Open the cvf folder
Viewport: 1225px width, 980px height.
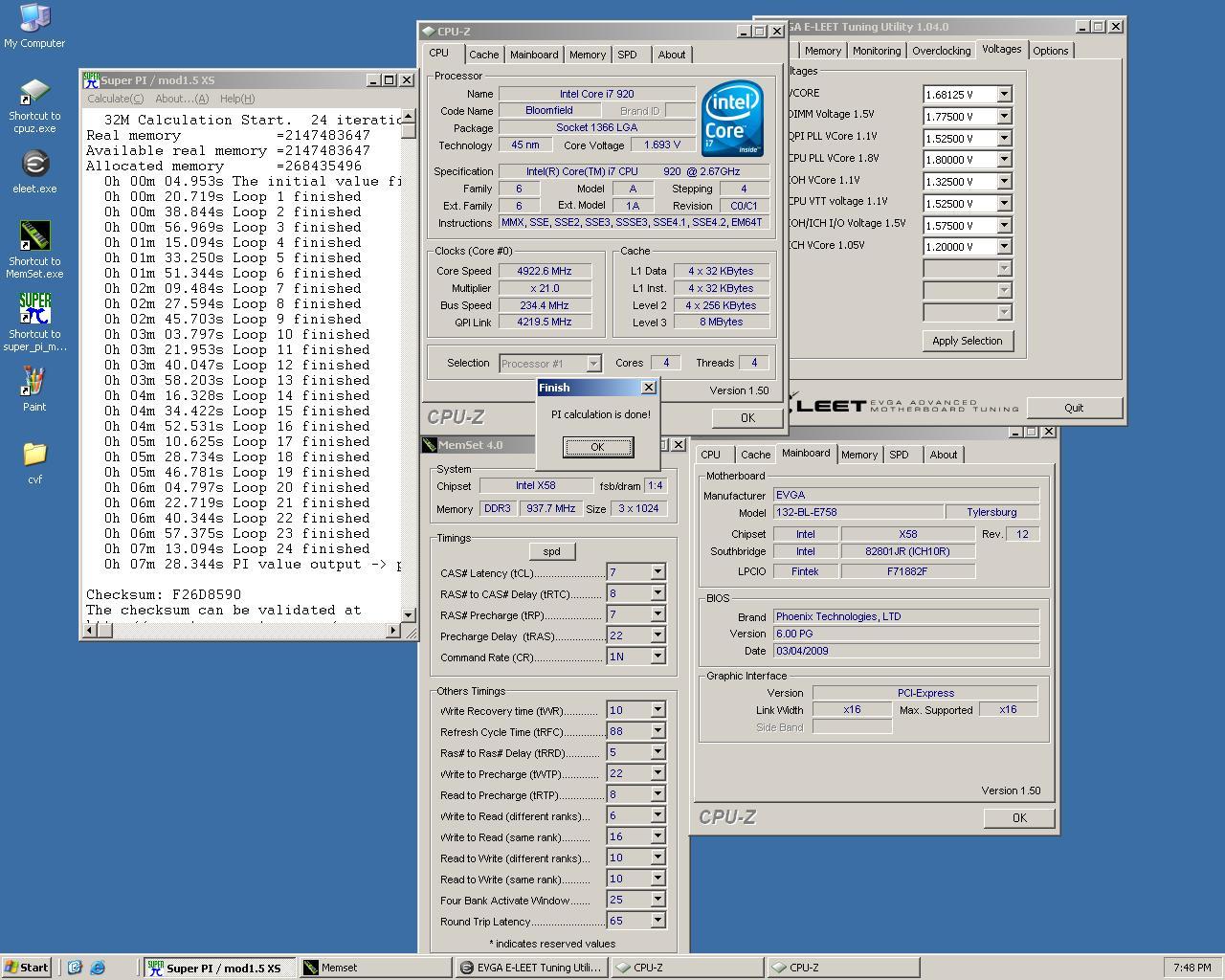34,463
